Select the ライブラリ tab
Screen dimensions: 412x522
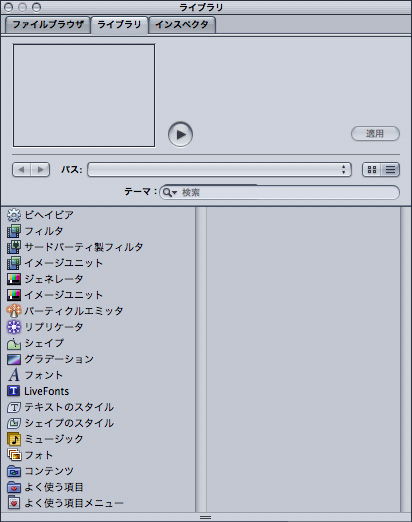coord(119,24)
